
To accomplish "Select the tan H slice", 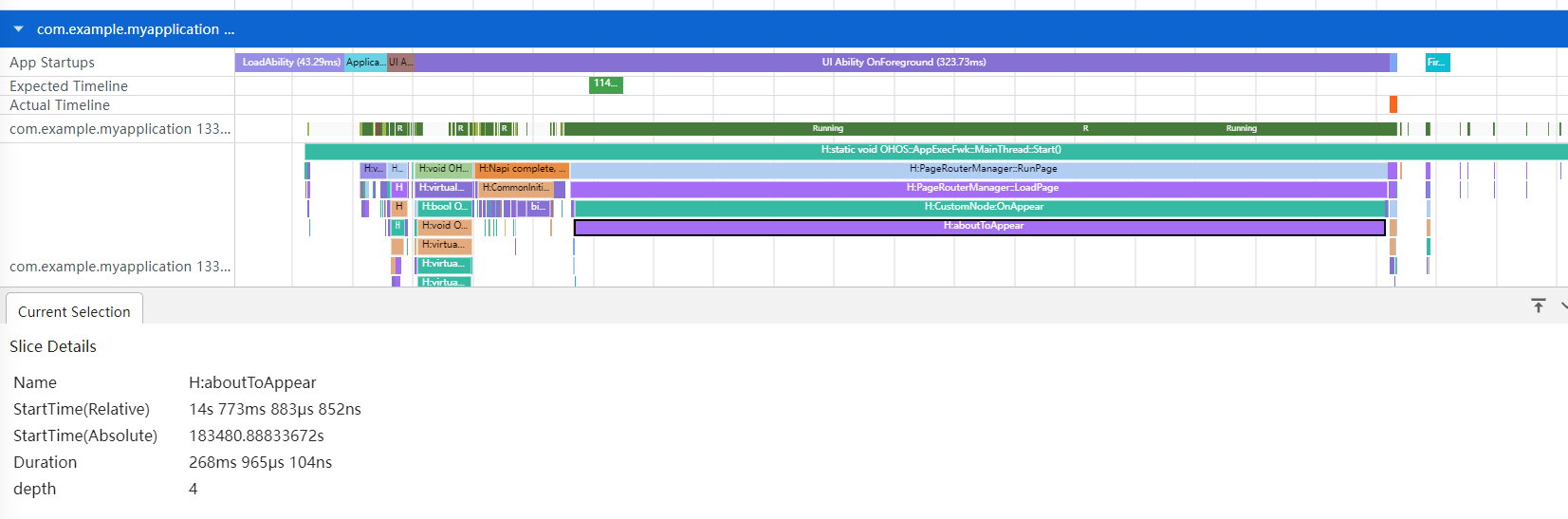I will click(x=399, y=208).
